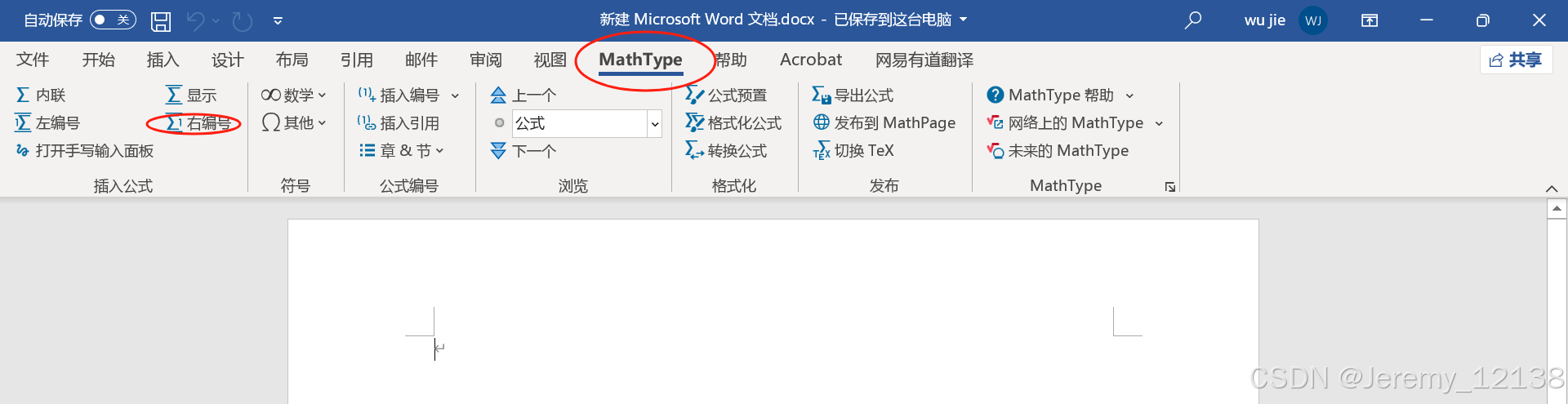
Task: Open the 网易有道翻译 tab
Action: 924,60
